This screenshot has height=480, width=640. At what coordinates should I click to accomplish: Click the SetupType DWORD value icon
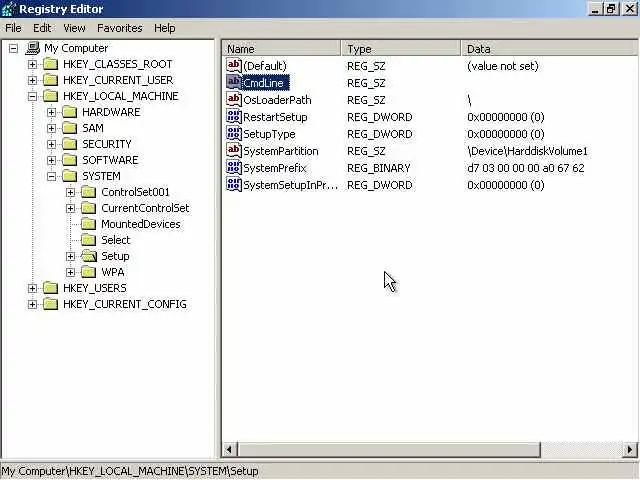tap(234, 134)
